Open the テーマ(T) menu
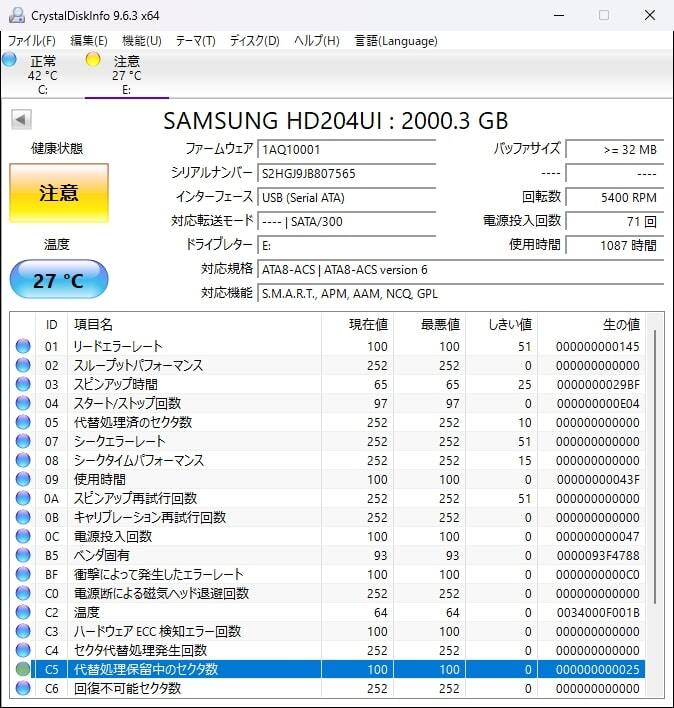Image resolution: width=674 pixels, height=708 pixels. [x=195, y=41]
